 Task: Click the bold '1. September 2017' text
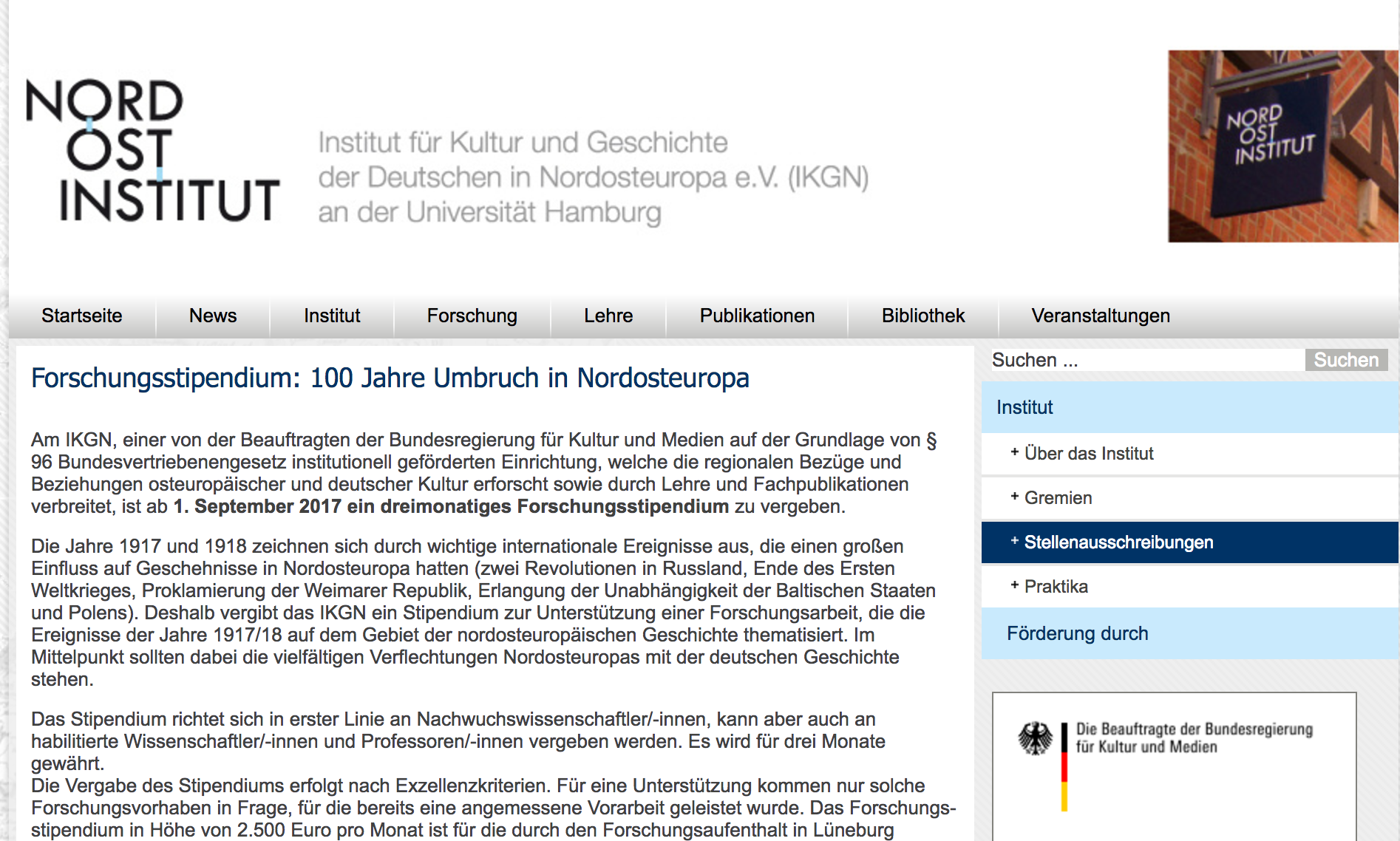(x=257, y=506)
